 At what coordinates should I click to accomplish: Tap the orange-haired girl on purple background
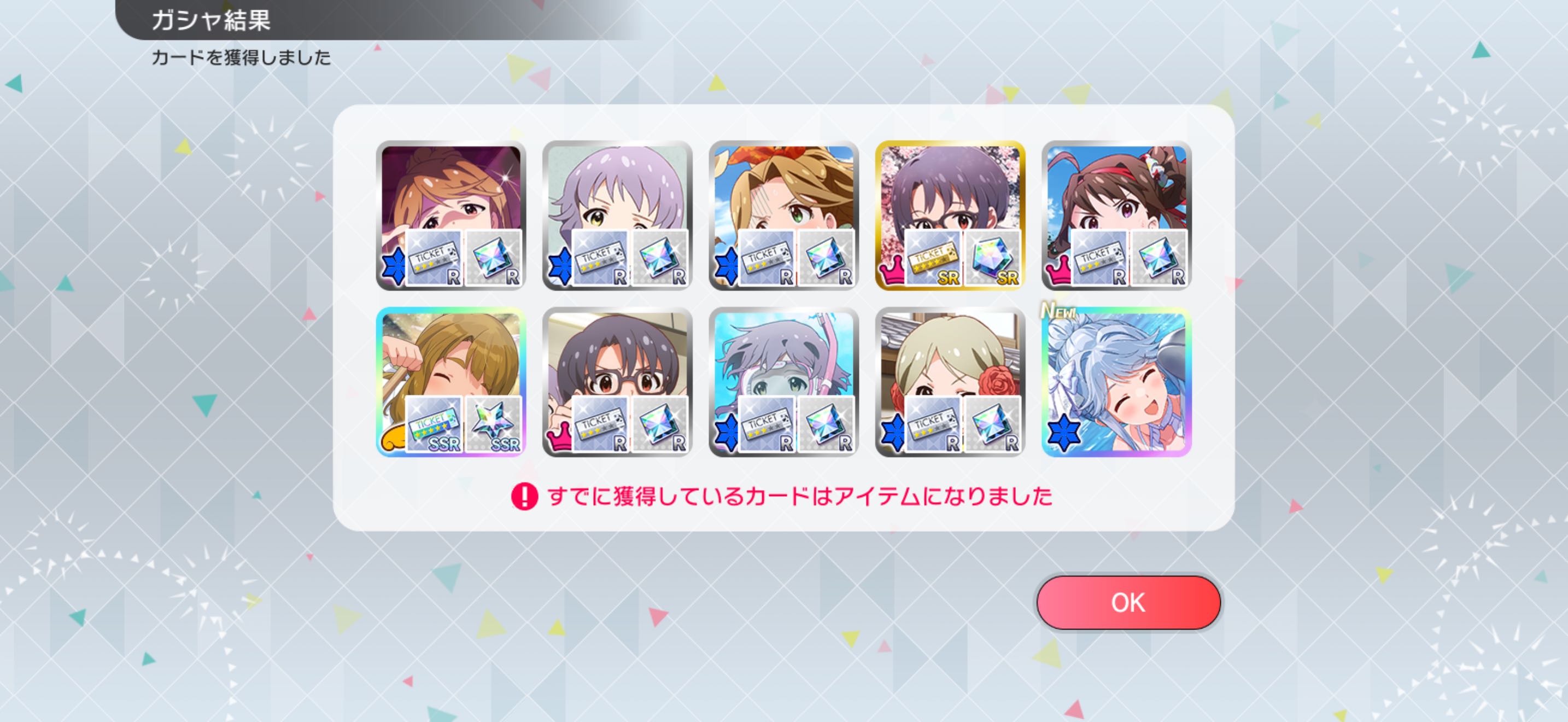coord(451,215)
